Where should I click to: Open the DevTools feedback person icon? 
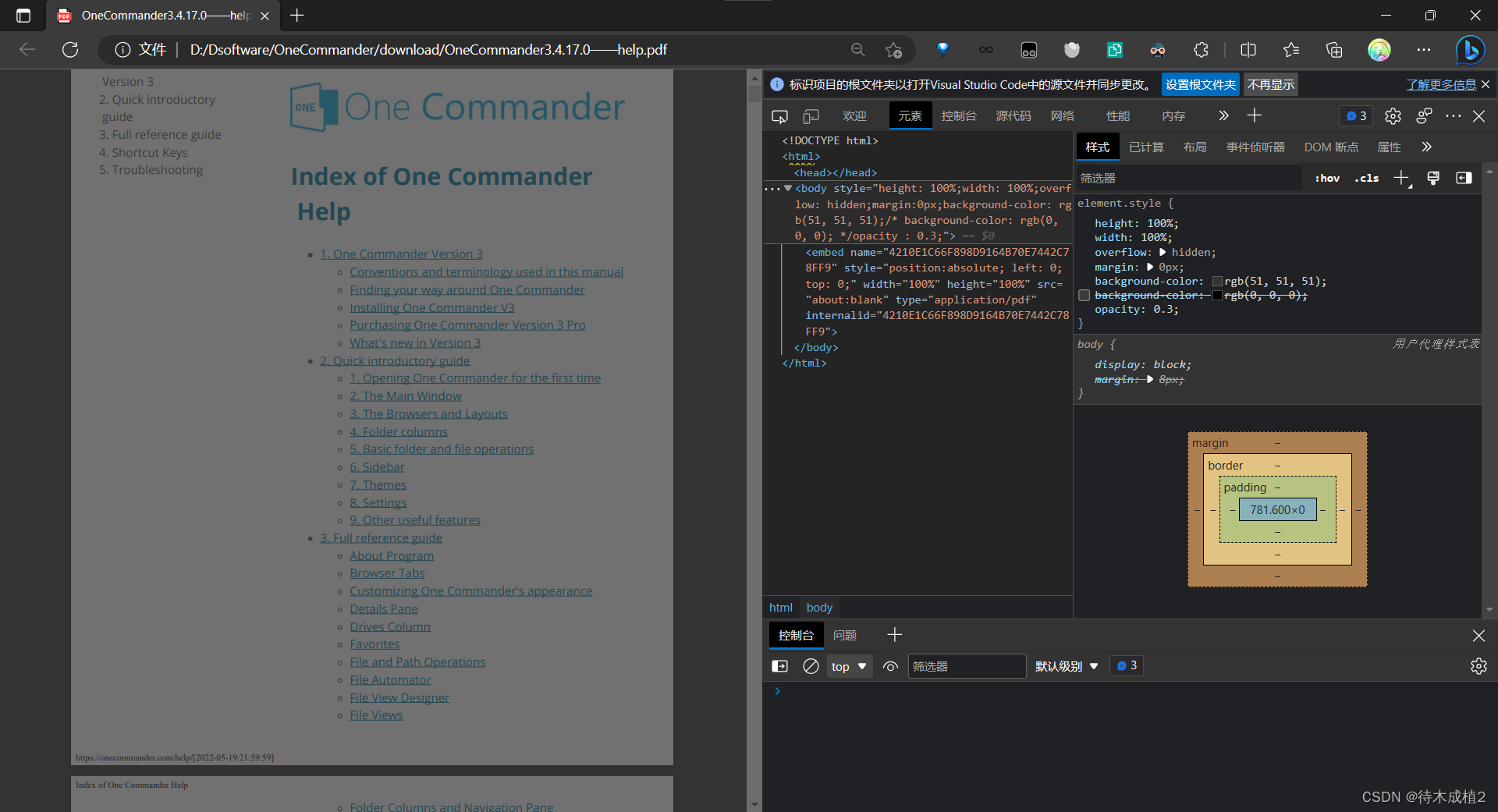pyautogui.click(x=1424, y=116)
